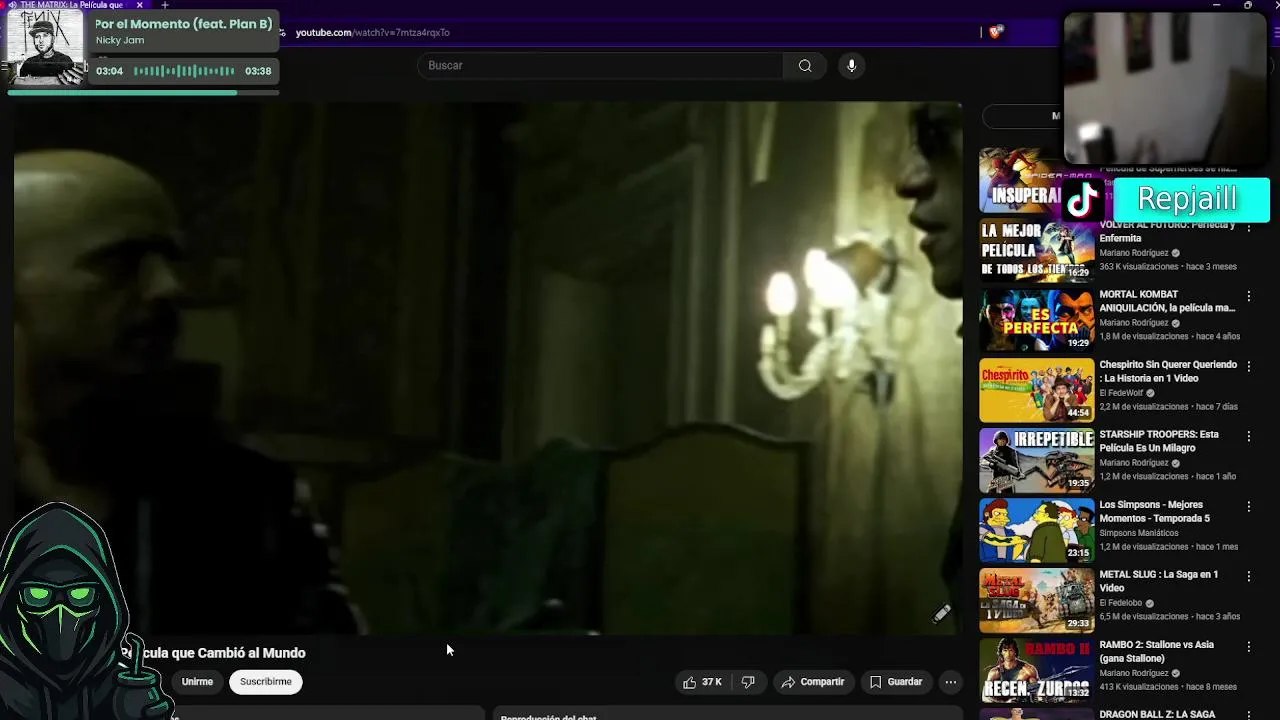Click DRAGON BALL Z LA SAGA title
Screen dimensions: 1280x720
[1158, 714]
